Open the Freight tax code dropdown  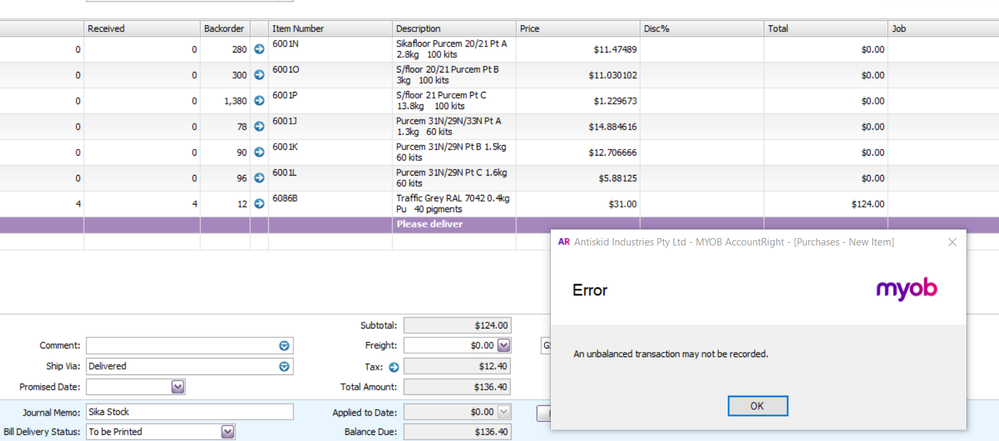pyautogui.click(x=504, y=345)
